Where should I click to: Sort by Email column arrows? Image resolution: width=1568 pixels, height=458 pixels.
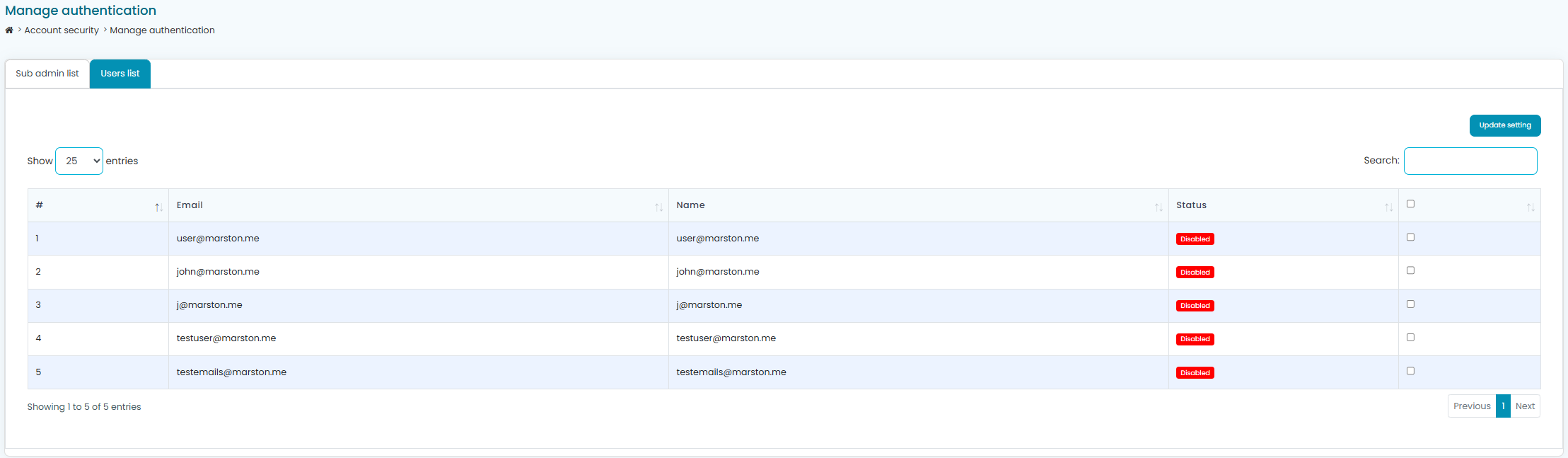click(x=658, y=207)
